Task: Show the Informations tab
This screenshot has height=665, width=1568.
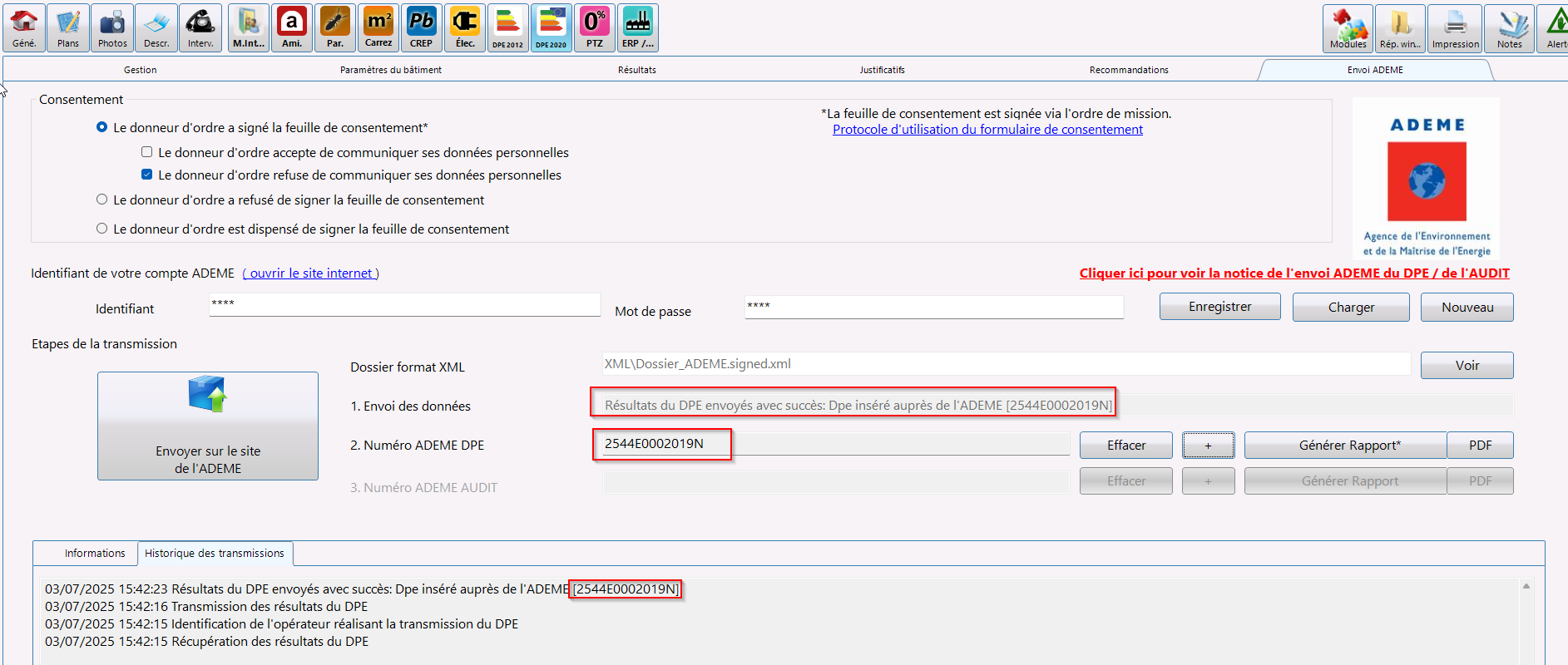Action: tap(95, 553)
